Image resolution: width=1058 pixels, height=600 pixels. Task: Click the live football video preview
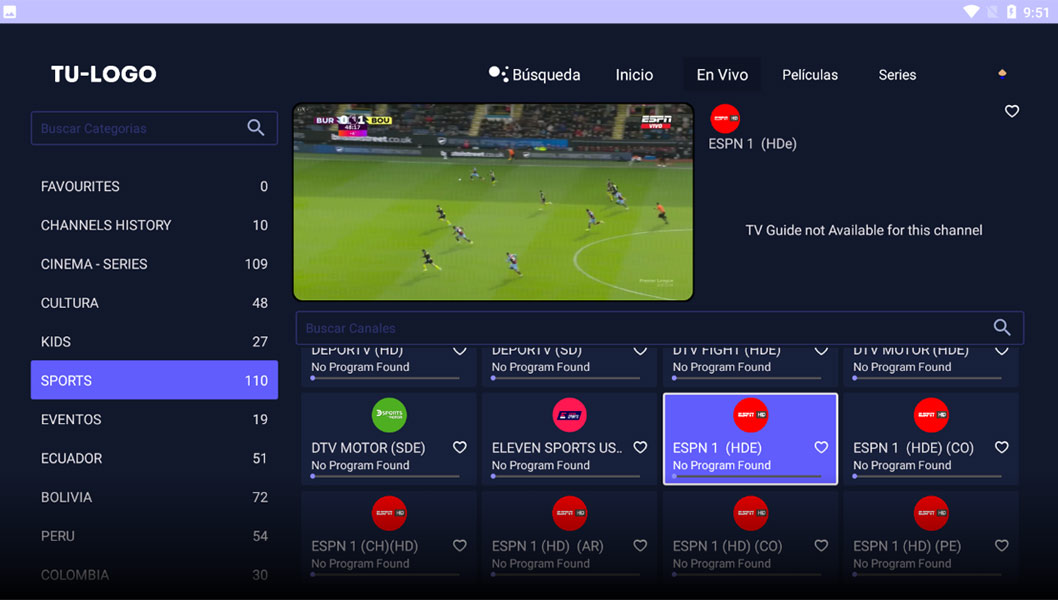pyautogui.click(x=493, y=202)
